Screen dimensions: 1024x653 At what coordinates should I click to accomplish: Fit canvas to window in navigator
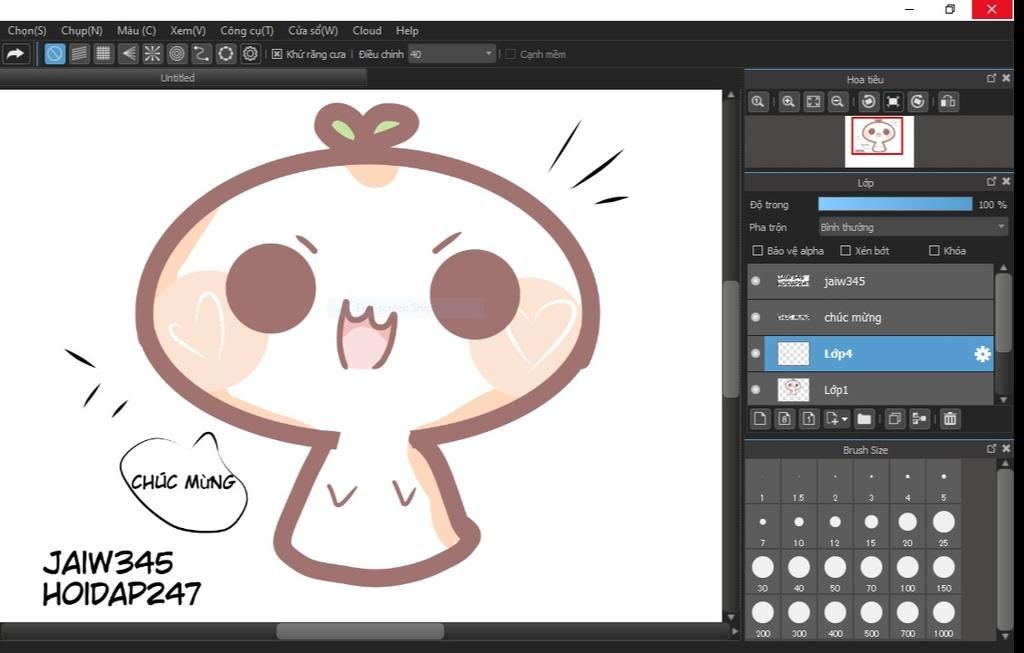coord(813,102)
